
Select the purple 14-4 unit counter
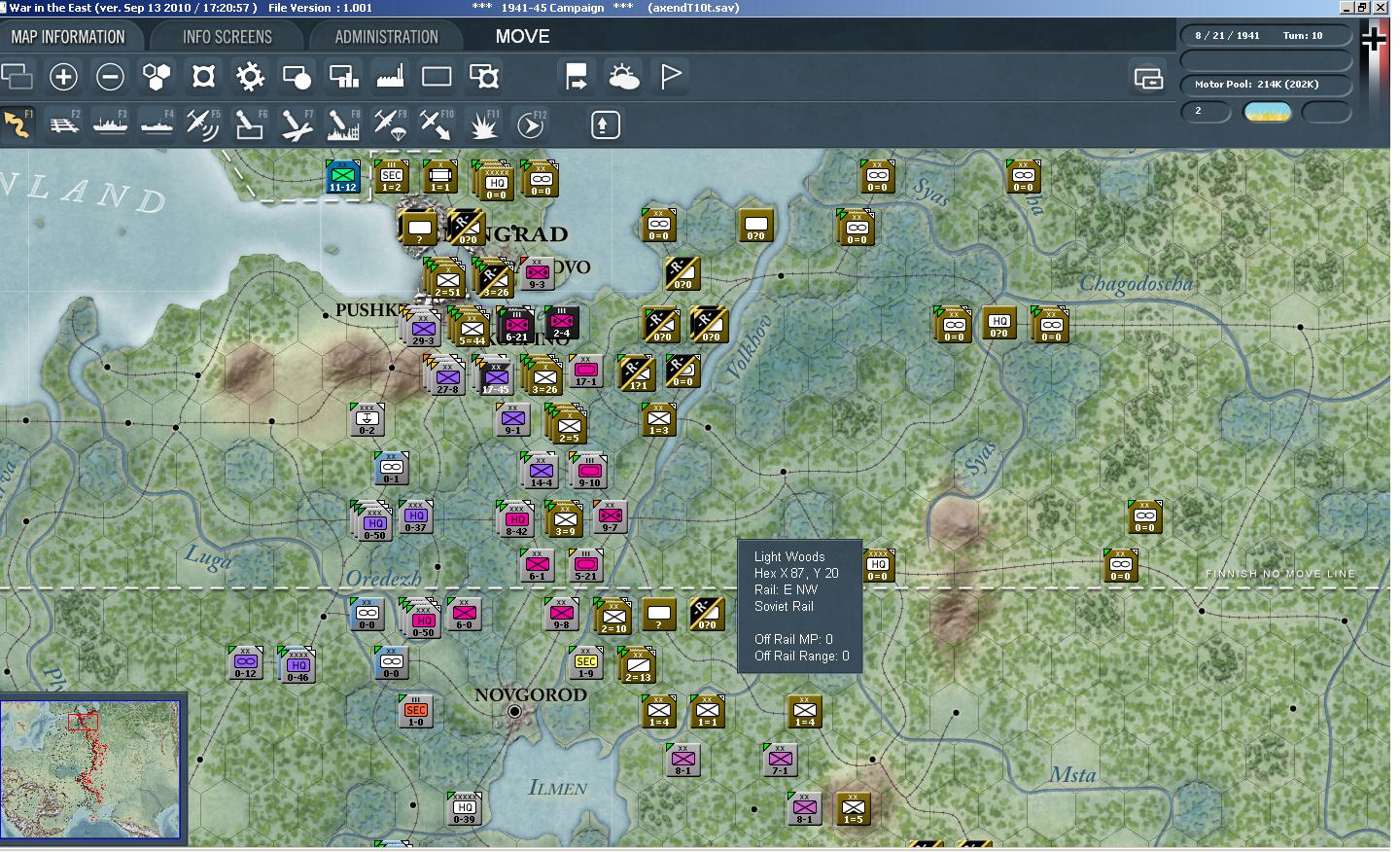(x=541, y=471)
